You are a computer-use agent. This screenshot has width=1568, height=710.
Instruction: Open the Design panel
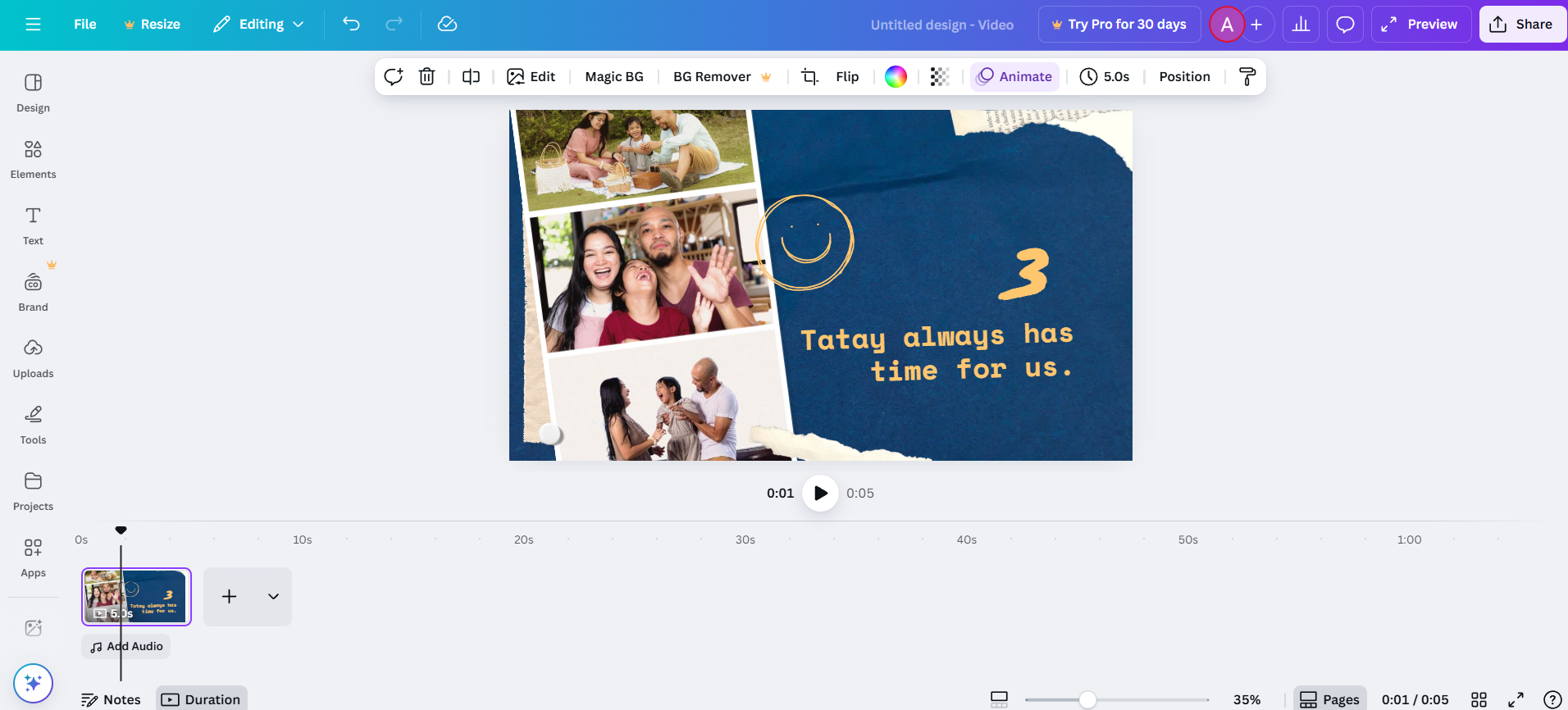tap(33, 93)
